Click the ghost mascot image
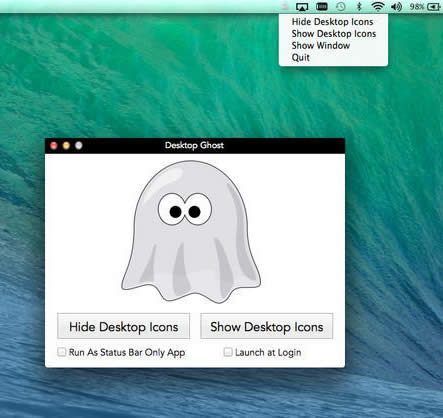This screenshot has height=418, width=443. click(x=191, y=232)
